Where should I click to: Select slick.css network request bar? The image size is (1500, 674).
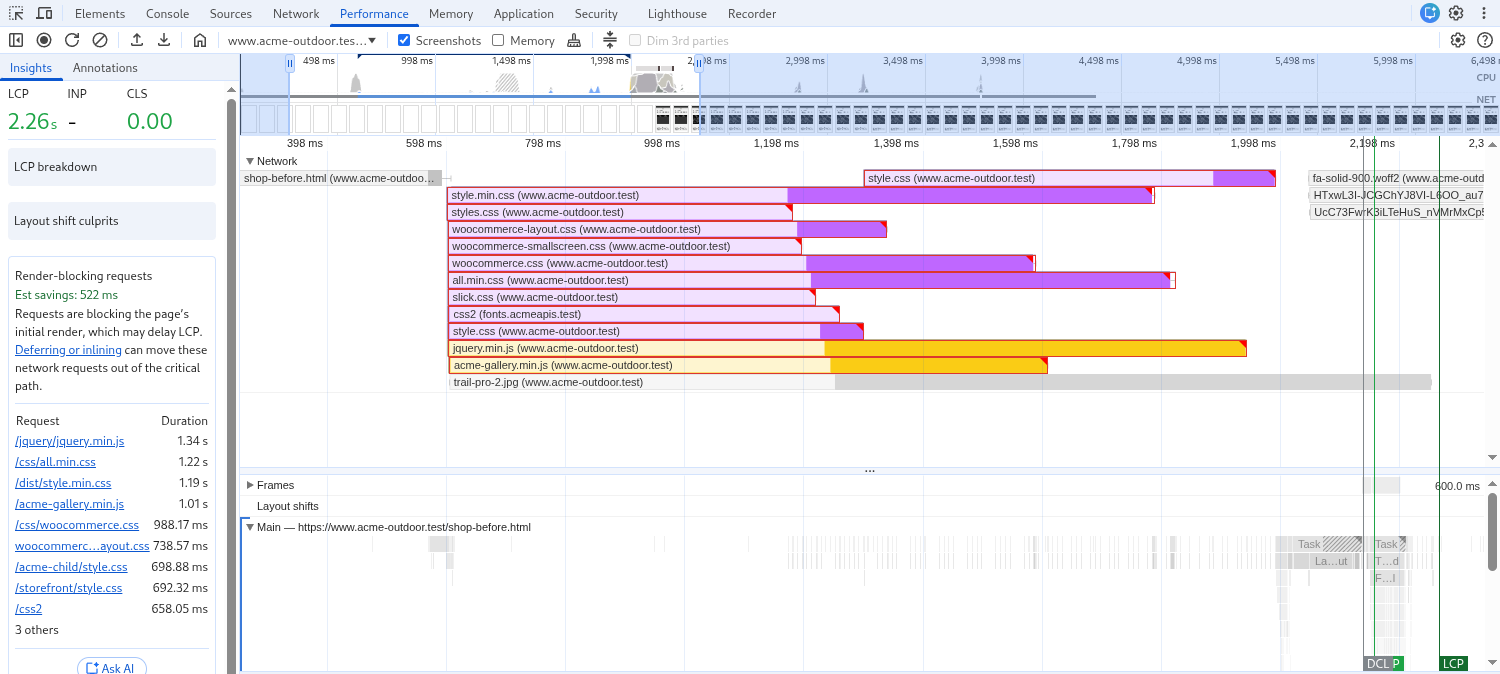[632, 297]
